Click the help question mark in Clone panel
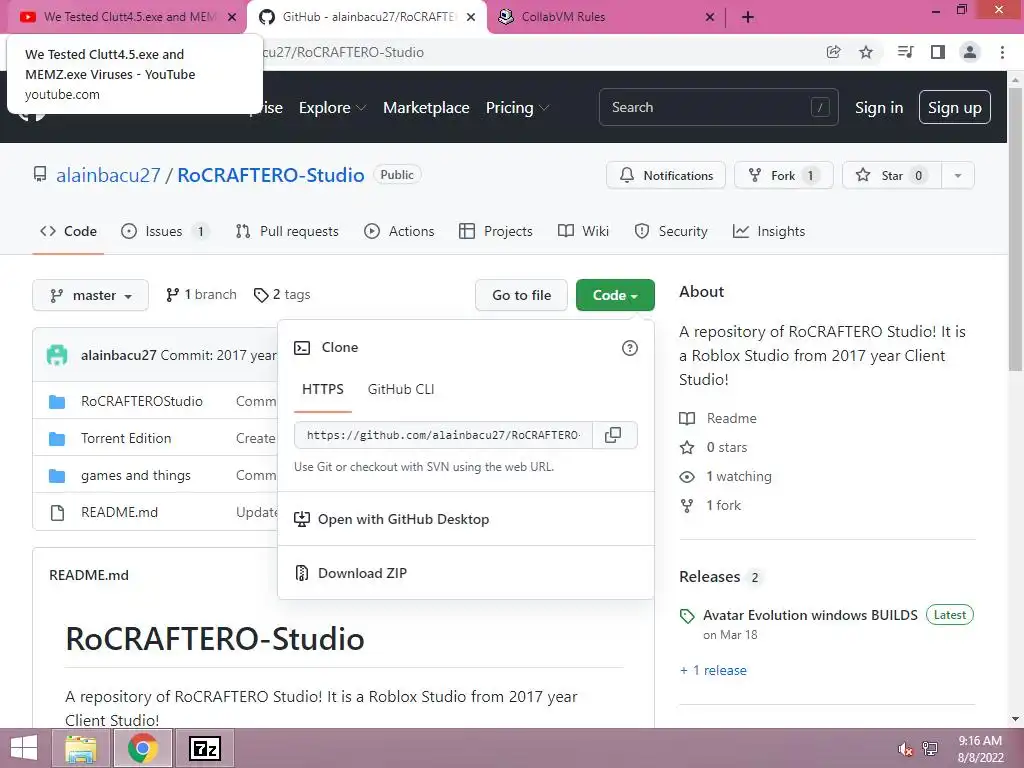Image resolution: width=1024 pixels, height=768 pixels. pyautogui.click(x=630, y=348)
